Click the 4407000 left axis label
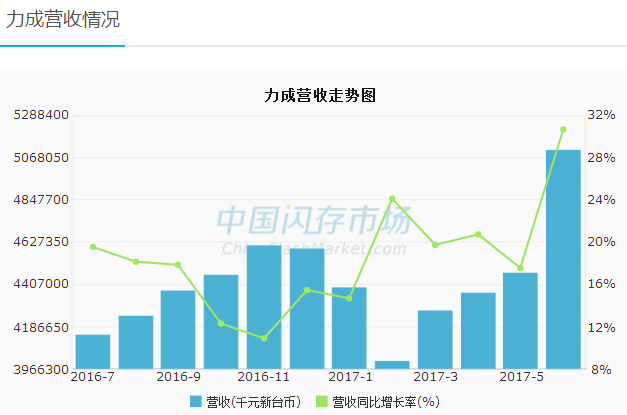The width and height of the screenshot is (627, 415). coord(41,284)
